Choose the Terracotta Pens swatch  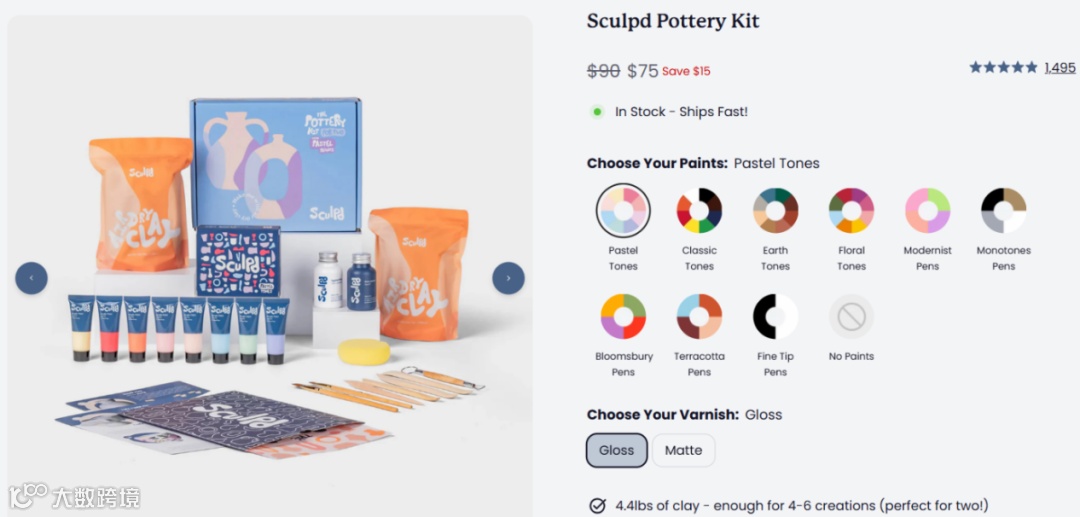click(x=699, y=317)
